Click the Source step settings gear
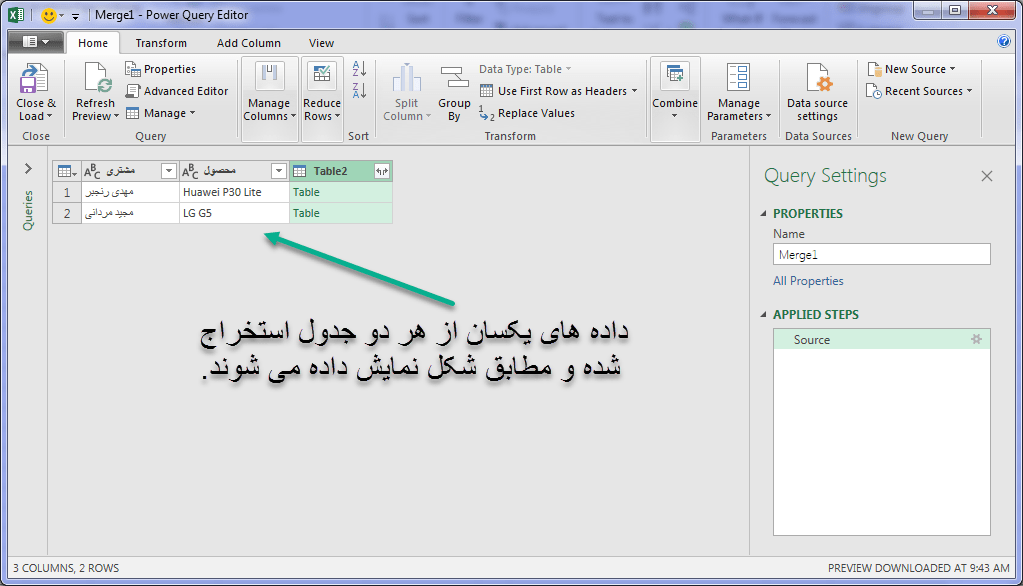Image resolution: width=1023 pixels, height=586 pixels. click(x=976, y=339)
